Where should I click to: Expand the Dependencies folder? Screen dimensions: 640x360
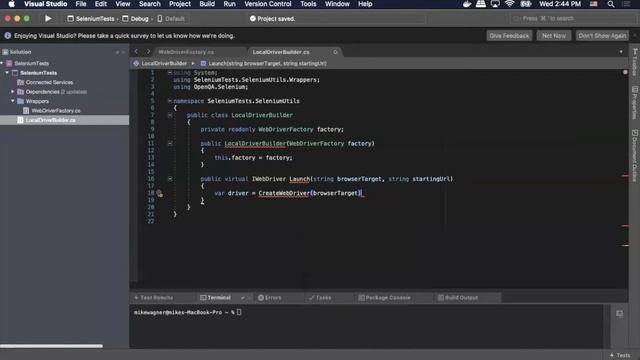13,92
